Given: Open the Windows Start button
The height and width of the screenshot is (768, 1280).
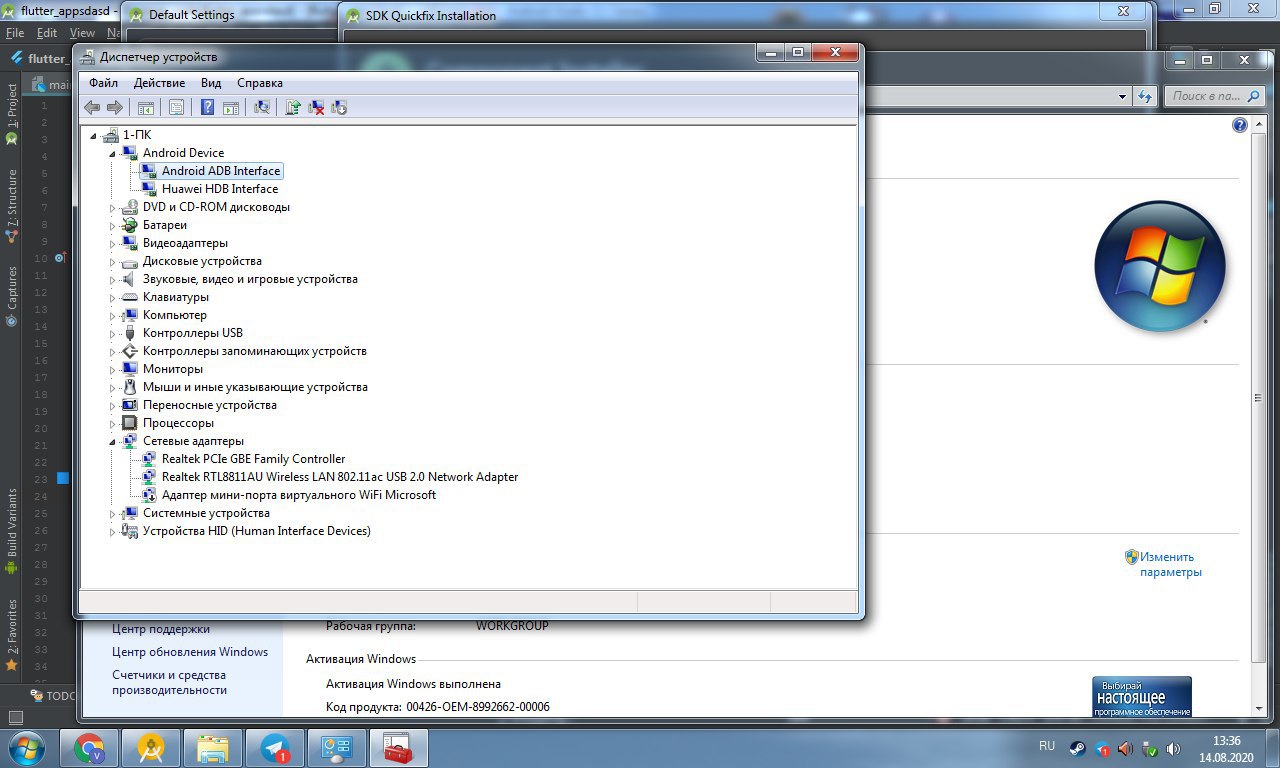Looking at the screenshot, I should click(27, 748).
